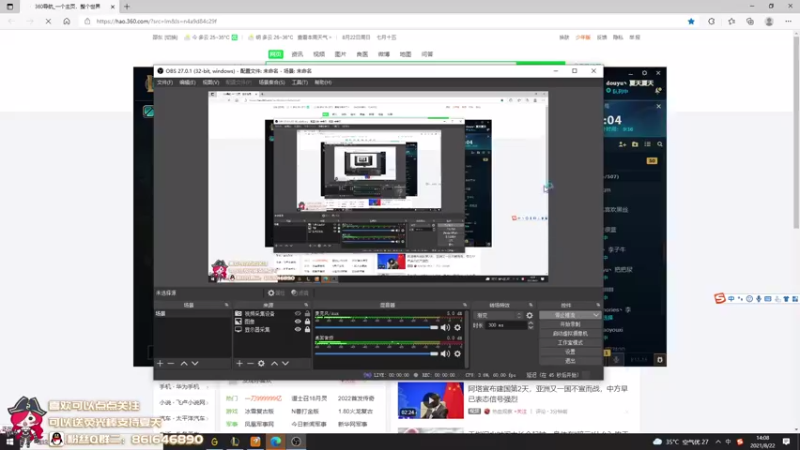Open the OBS Help menu
The image size is (800, 450).
[x=323, y=82]
